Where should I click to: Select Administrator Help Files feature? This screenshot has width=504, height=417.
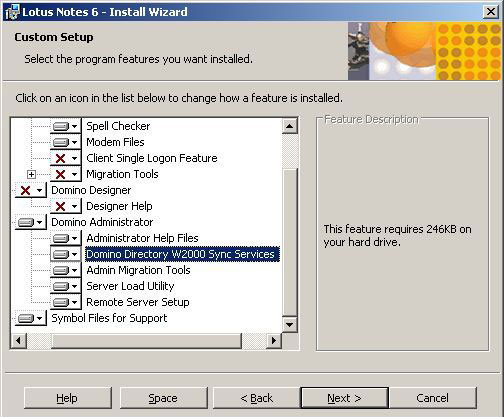142,238
